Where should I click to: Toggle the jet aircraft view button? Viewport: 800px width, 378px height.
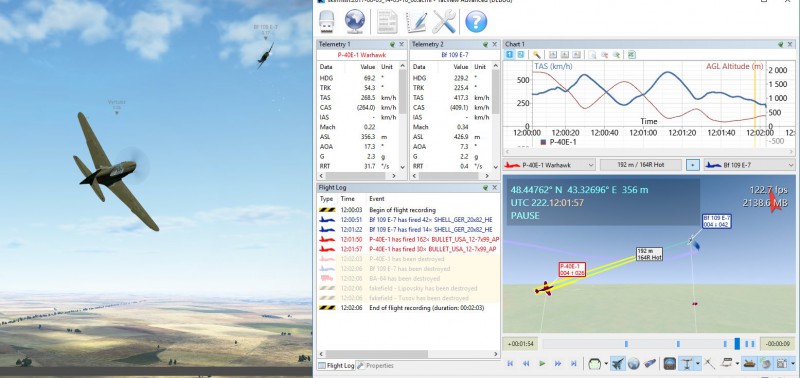tap(617, 363)
